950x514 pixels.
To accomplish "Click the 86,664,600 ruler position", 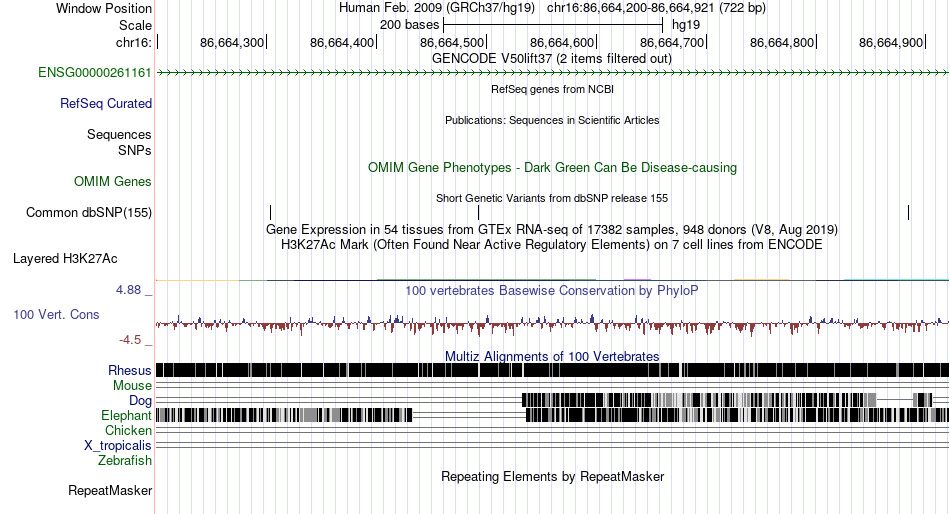I will click(x=562, y=42).
